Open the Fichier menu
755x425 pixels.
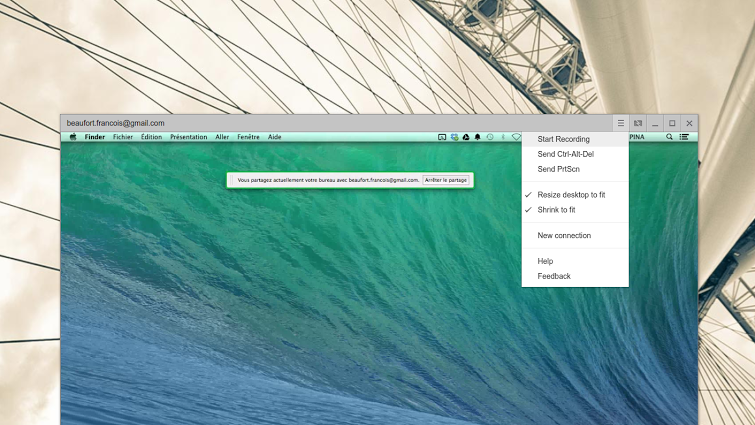coord(123,137)
